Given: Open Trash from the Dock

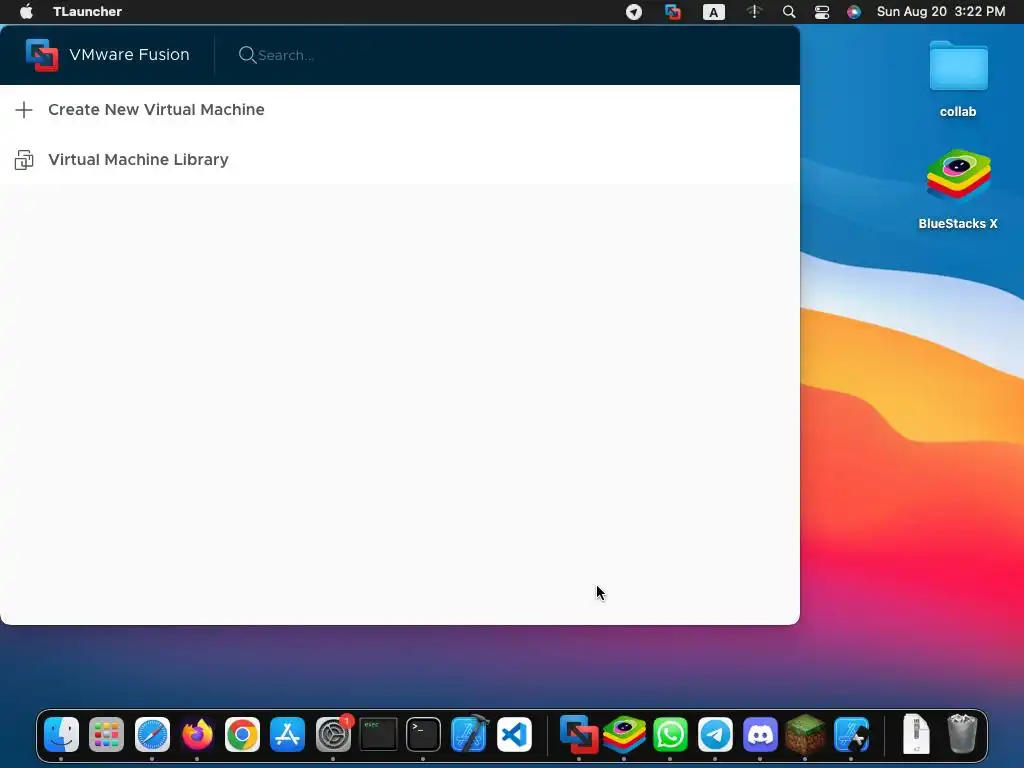Looking at the screenshot, I should coord(962,734).
